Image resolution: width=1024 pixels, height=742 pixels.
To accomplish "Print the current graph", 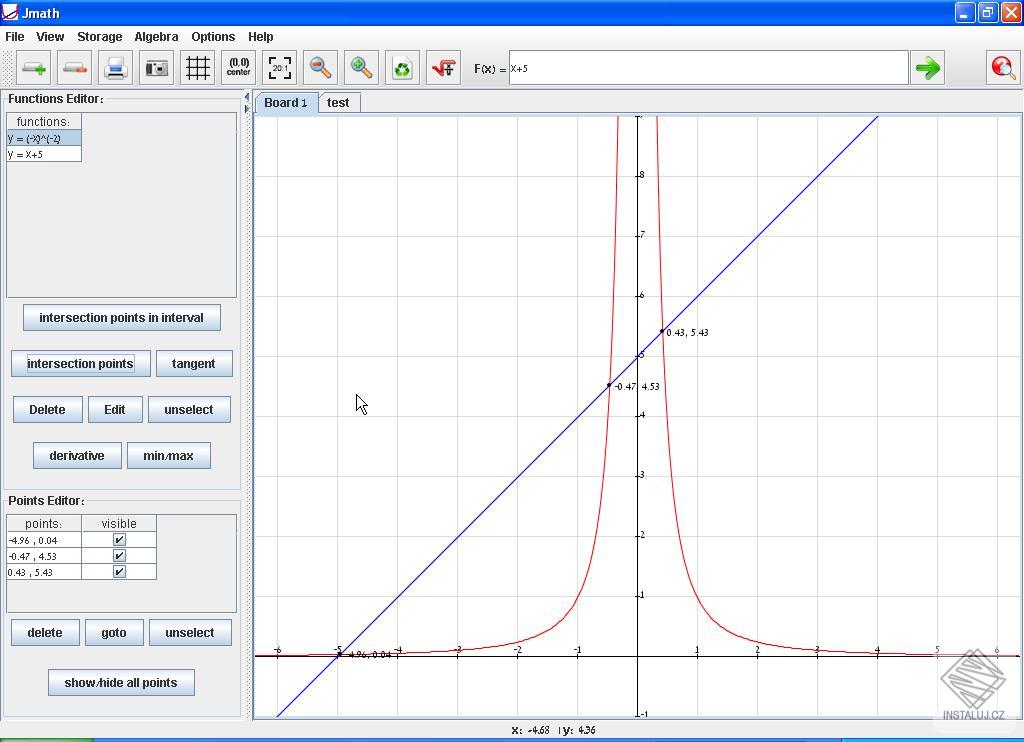I will (x=115, y=67).
